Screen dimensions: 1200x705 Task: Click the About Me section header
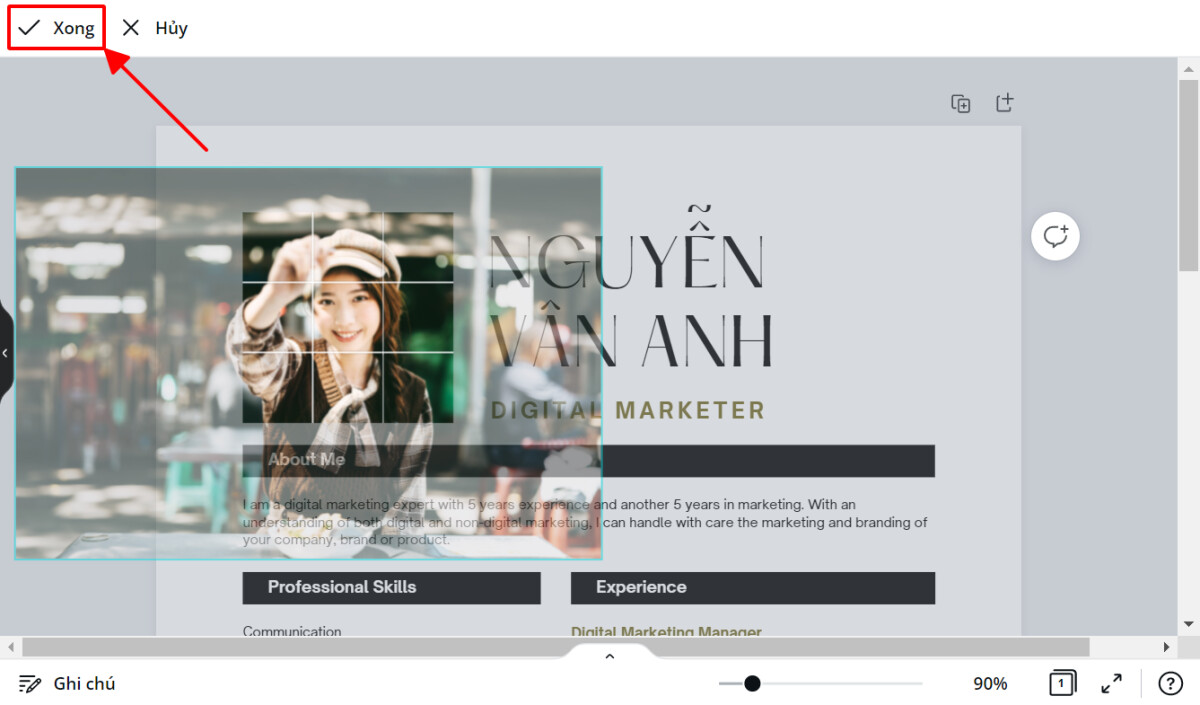coord(588,461)
